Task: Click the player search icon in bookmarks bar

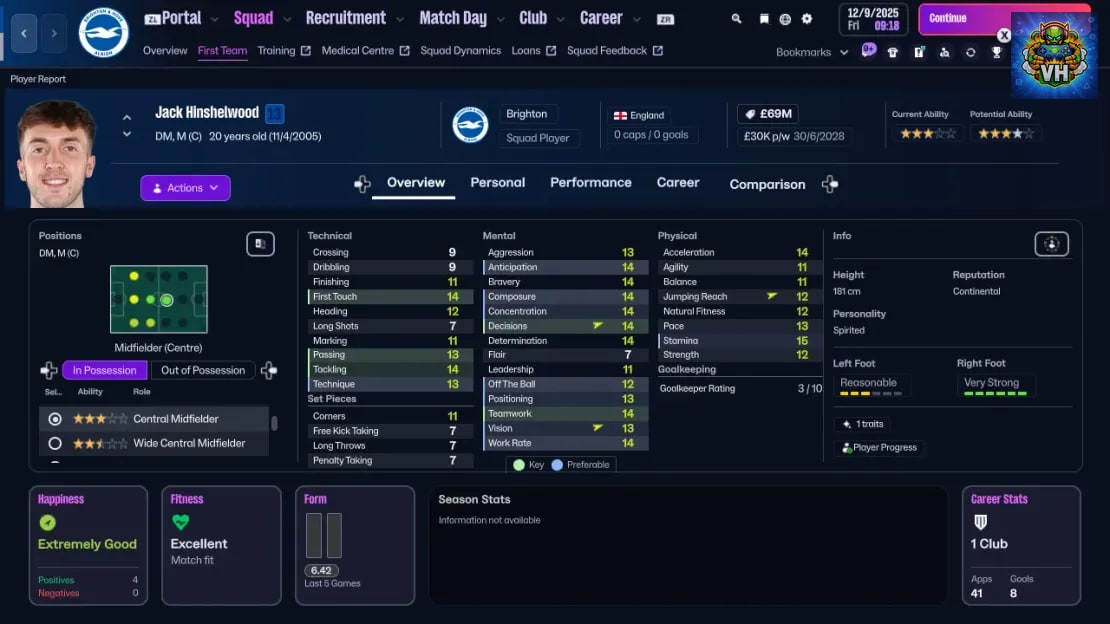Action: click(x=944, y=52)
